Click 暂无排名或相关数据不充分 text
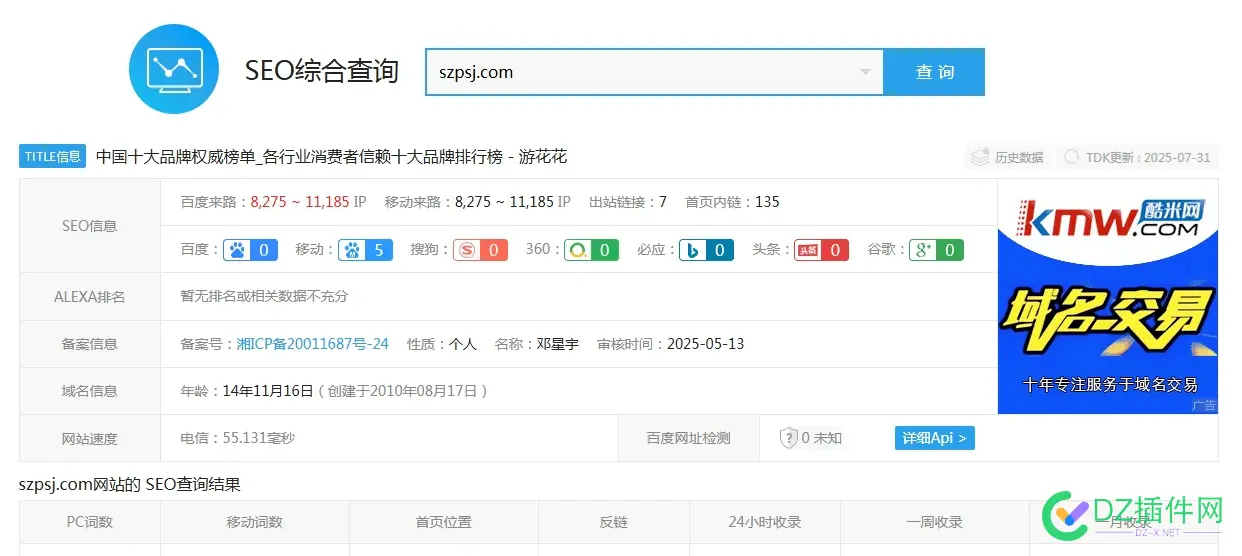Viewport: 1242px width, 556px height. 264,297
